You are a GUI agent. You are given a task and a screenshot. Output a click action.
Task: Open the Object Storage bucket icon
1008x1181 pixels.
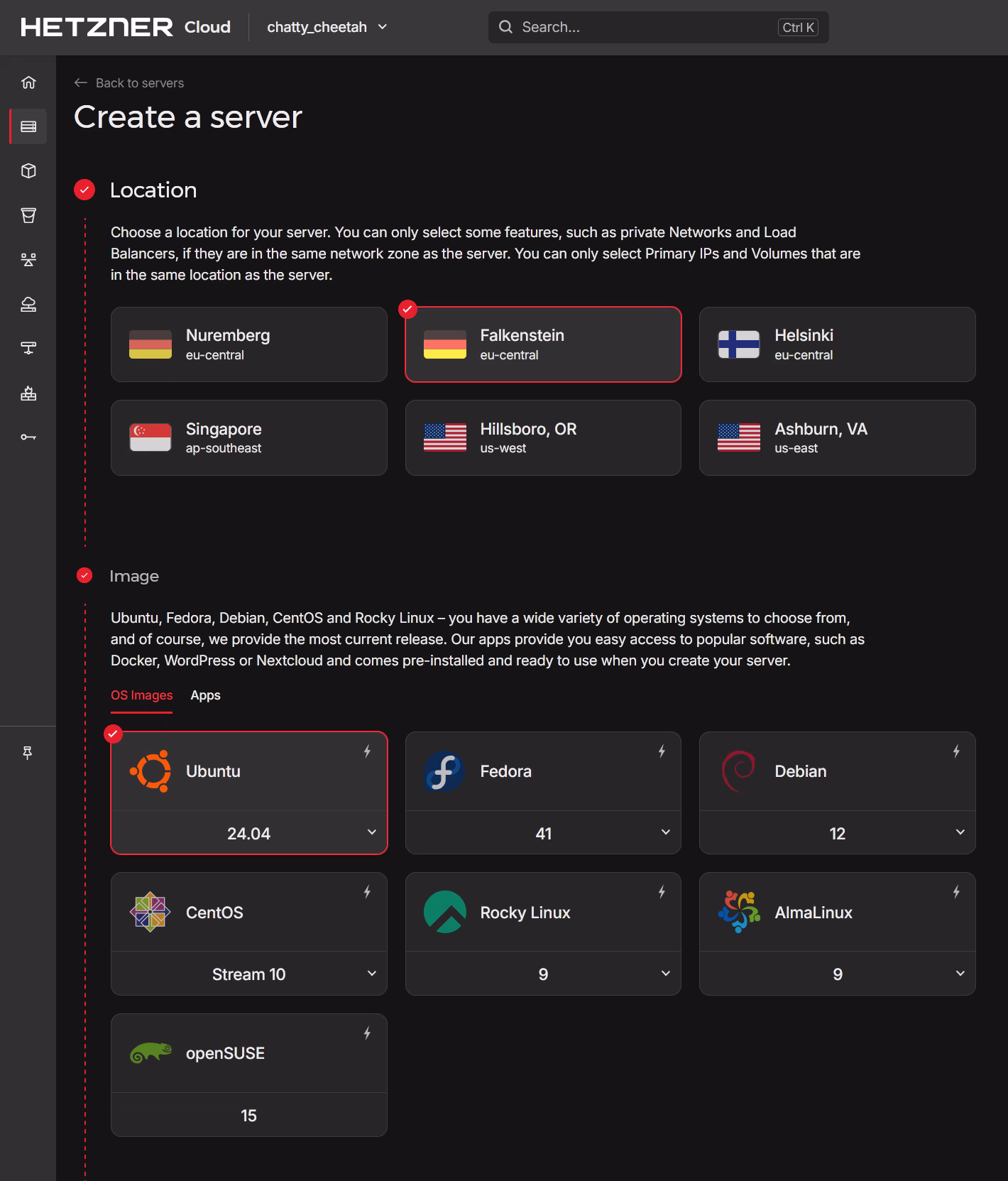[28, 215]
